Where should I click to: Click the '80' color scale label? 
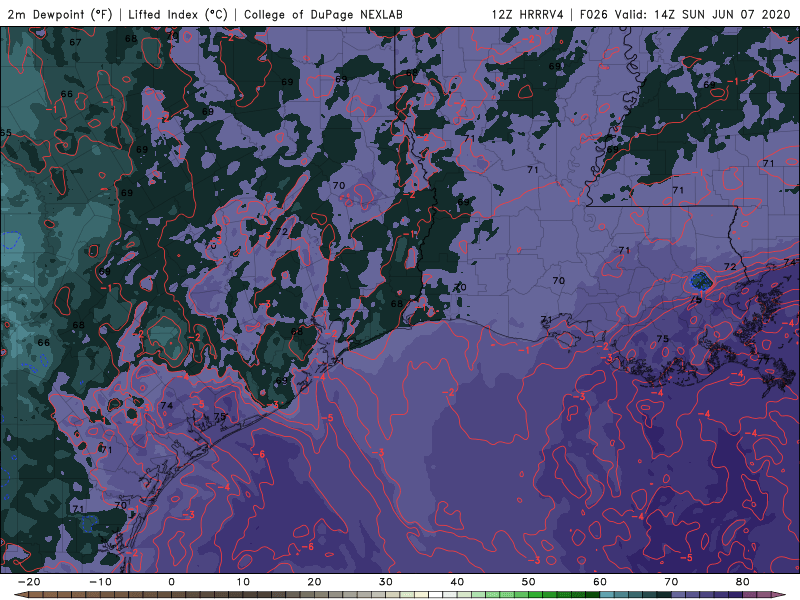[x=743, y=582]
